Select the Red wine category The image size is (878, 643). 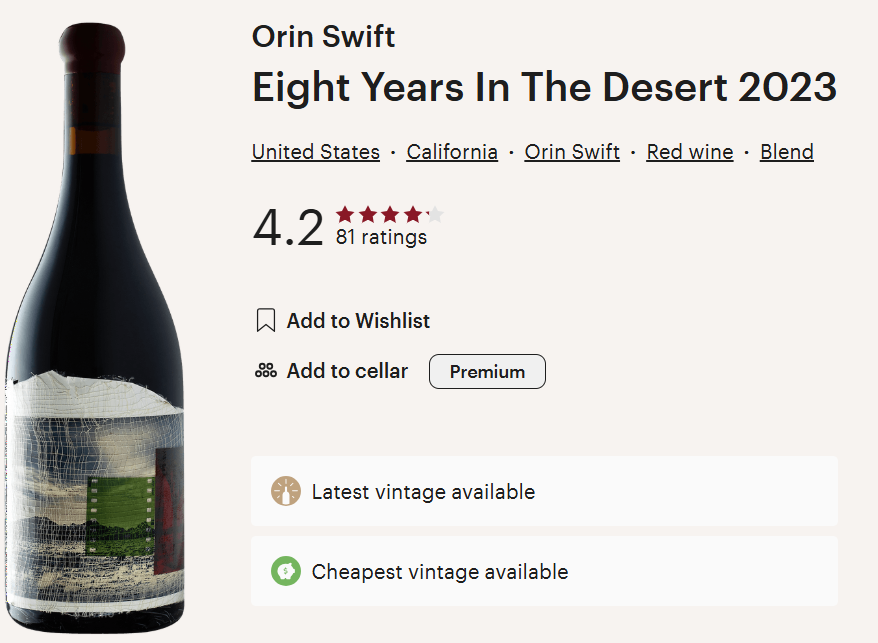(x=690, y=151)
